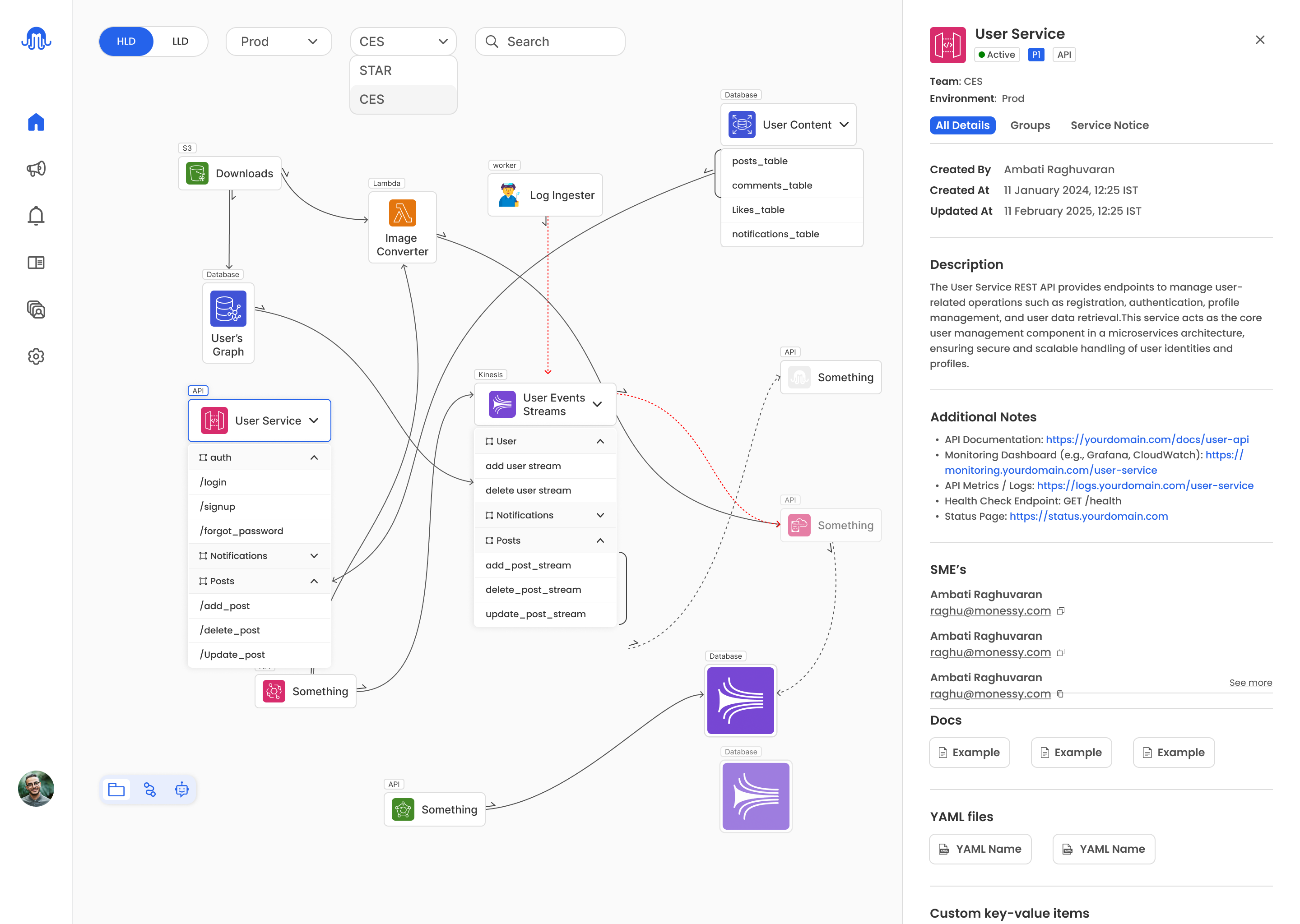Image resolution: width=1300 pixels, height=924 pixels.
Task: Click the notifications bell icon in the sidebar
Action: (36, 216)
